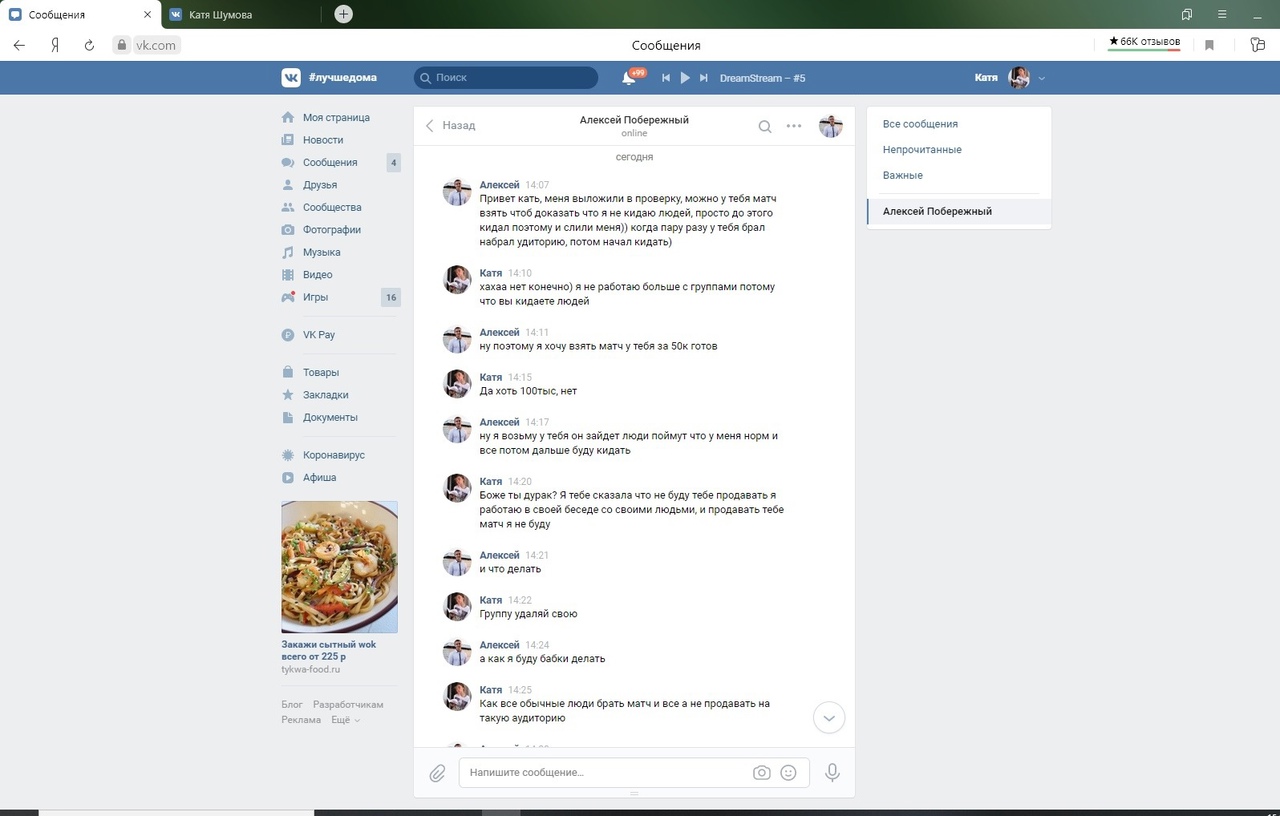The image size is (1280, 816).
Task: Select the Непрочитанные messages filter
Action: (x=922, y=150)
